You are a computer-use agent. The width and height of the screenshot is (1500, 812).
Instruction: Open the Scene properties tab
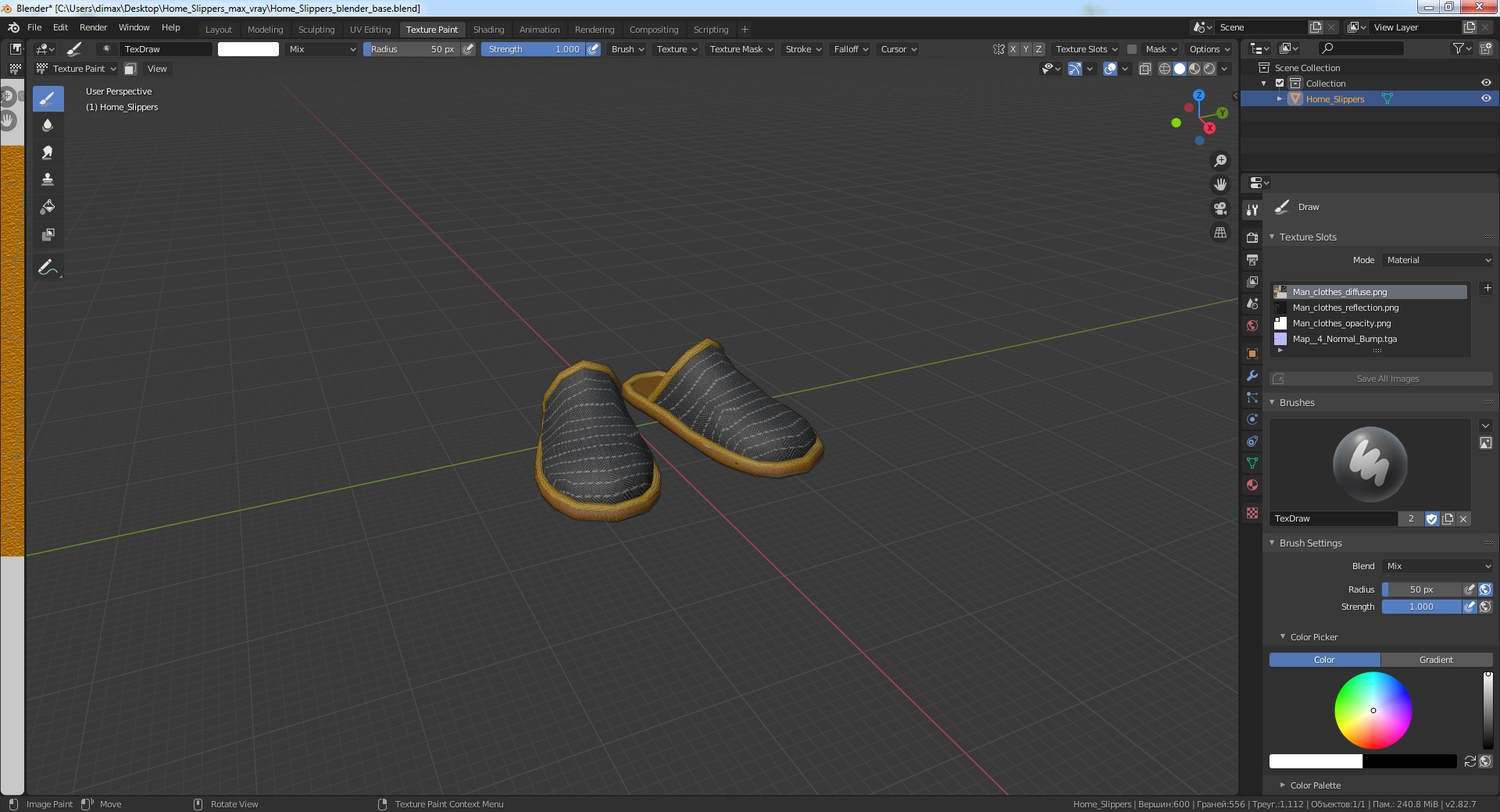[x=1252, y=303]
